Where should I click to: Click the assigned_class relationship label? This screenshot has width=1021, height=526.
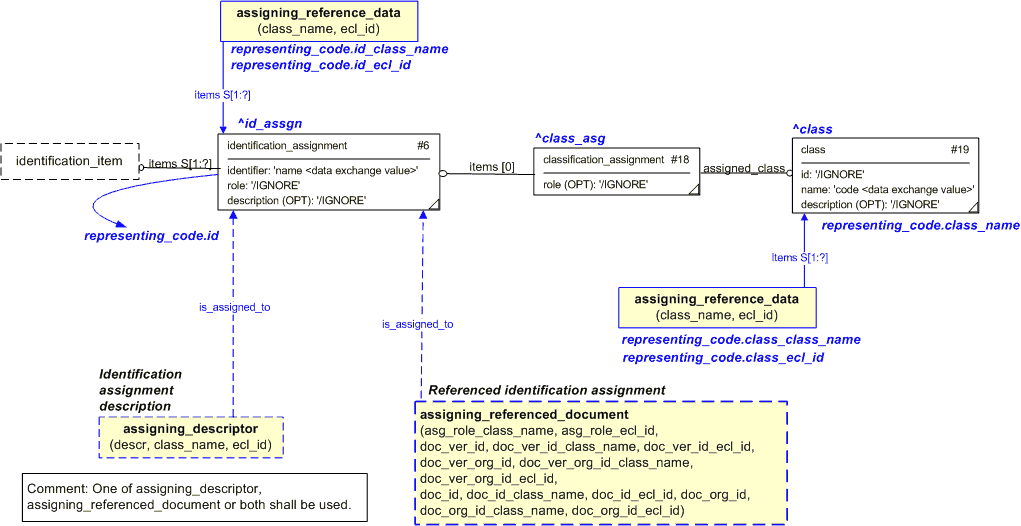(x=744, y=168)
